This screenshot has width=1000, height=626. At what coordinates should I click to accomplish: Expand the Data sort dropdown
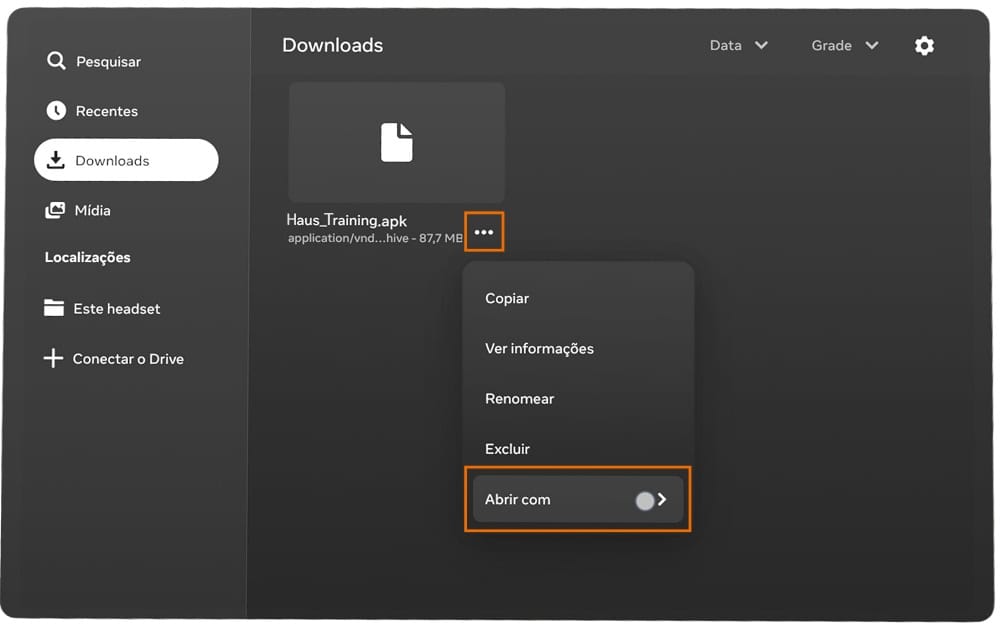click(x=739, y=45)
